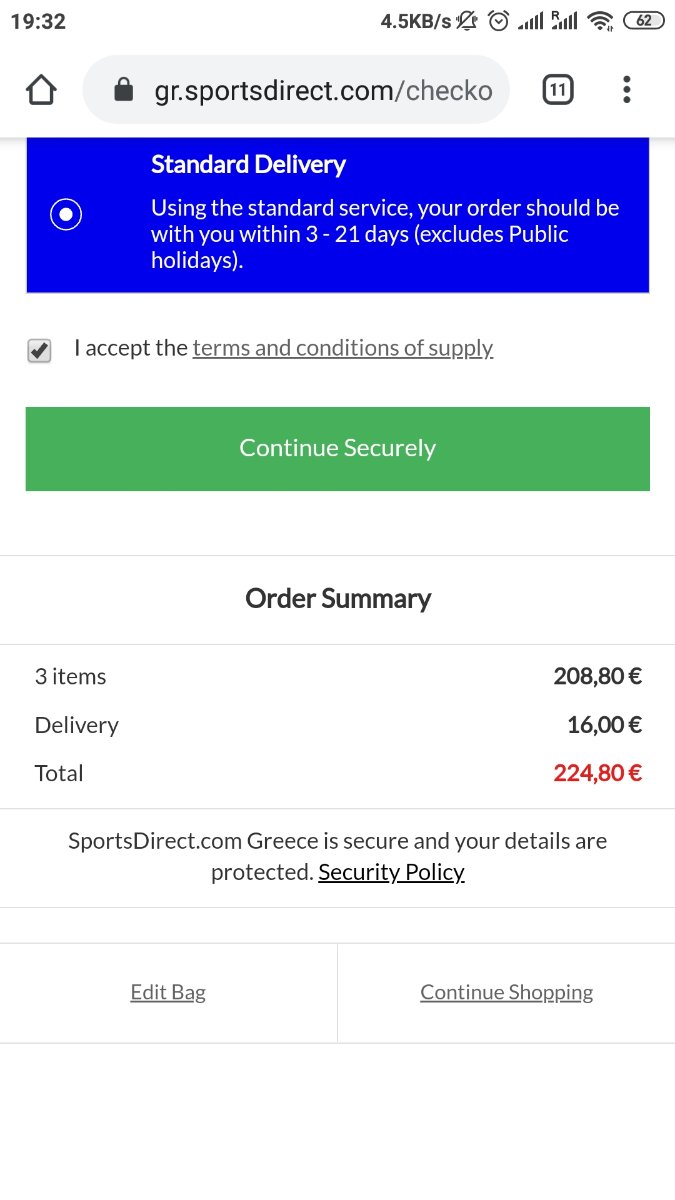Tap the Order Summary heading

tap(338, 598)
